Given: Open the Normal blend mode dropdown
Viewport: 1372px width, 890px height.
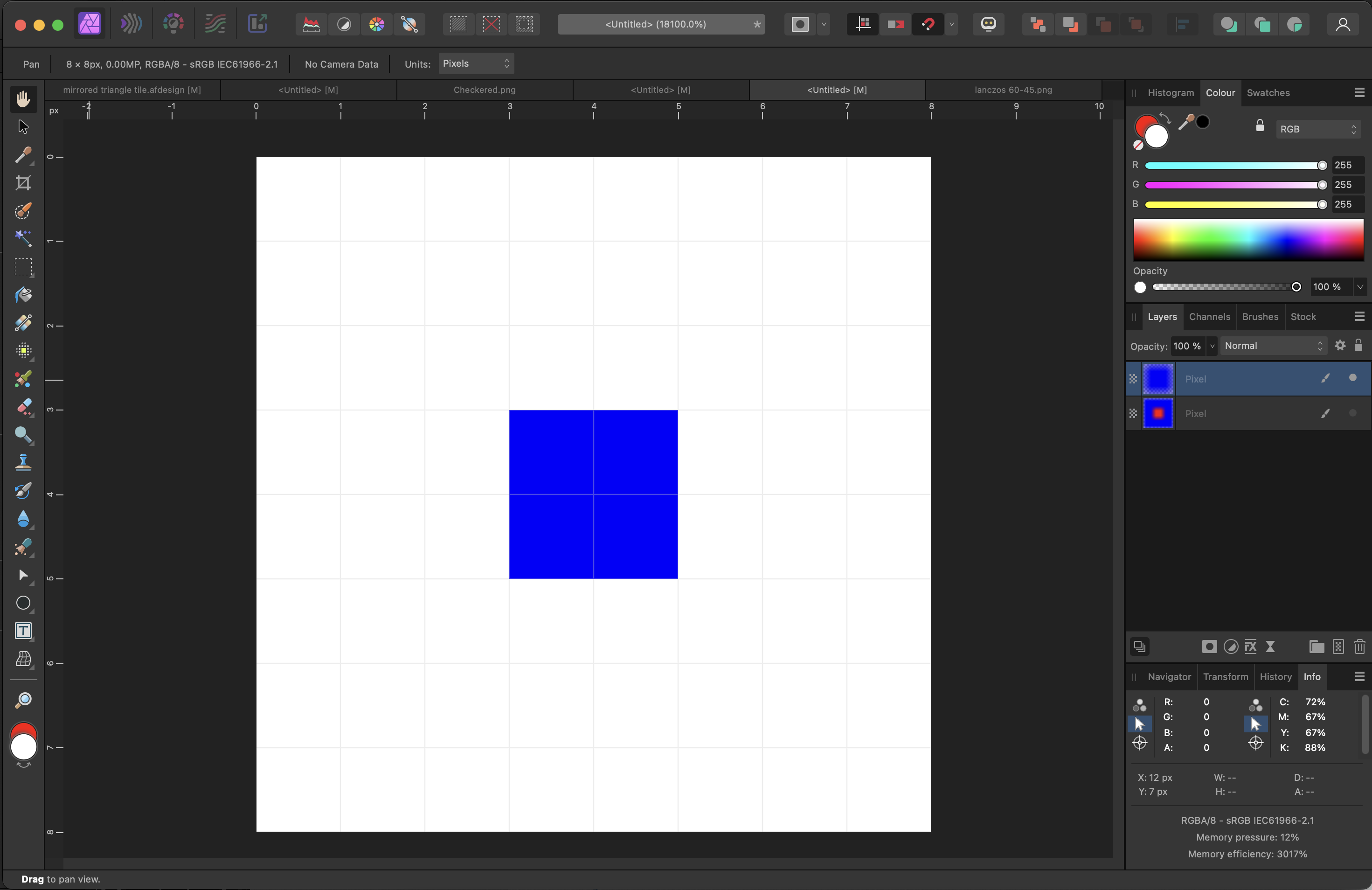Looking at the screenshot, I should (1274, 345).
